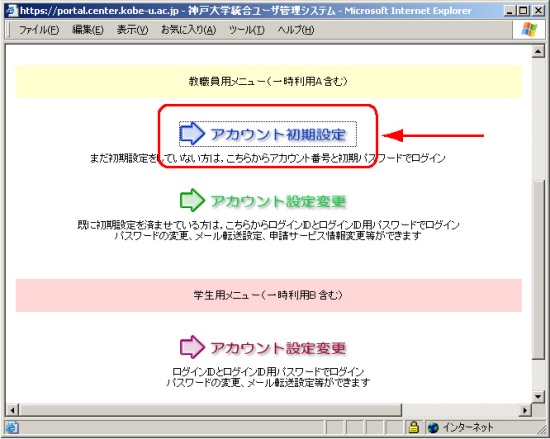Open the pink student アカウント設定変更 link
The image size is (550, 439).
click(278, 348)
